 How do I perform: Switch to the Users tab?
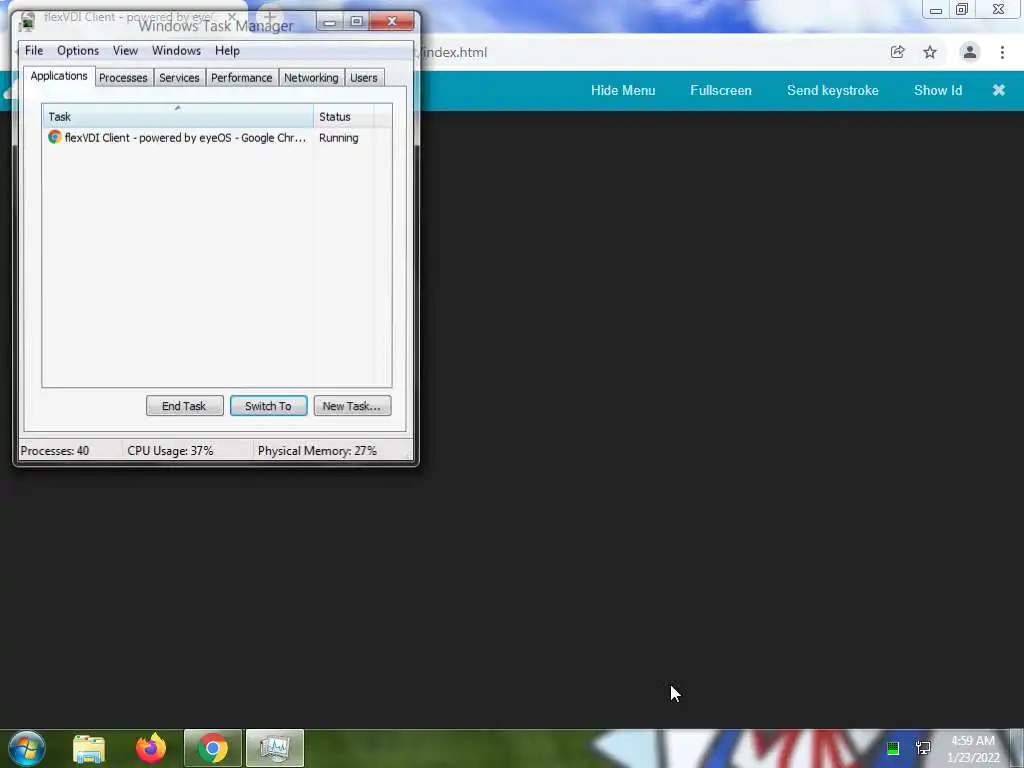tap(364, 78)
